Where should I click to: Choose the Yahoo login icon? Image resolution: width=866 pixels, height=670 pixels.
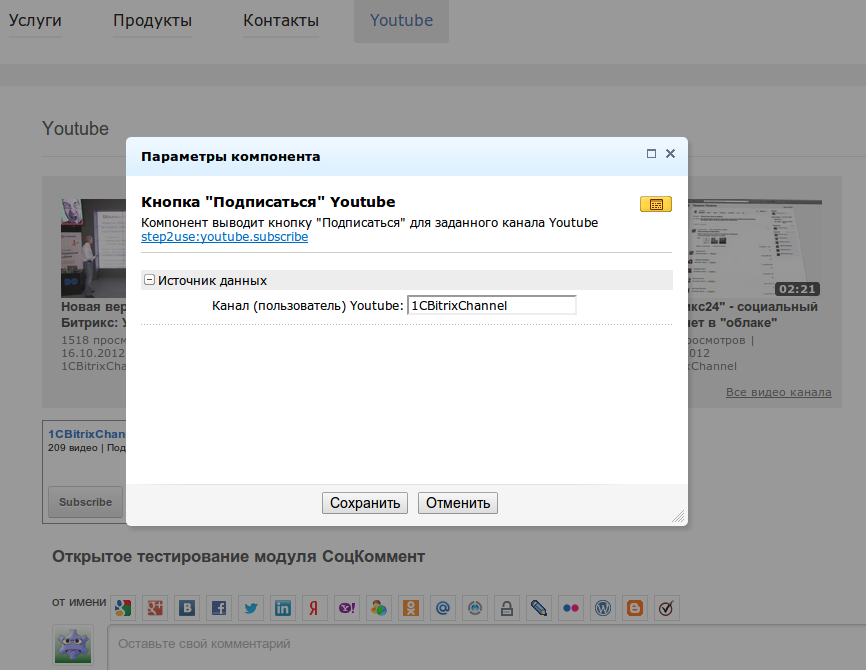tap(347, 607)
